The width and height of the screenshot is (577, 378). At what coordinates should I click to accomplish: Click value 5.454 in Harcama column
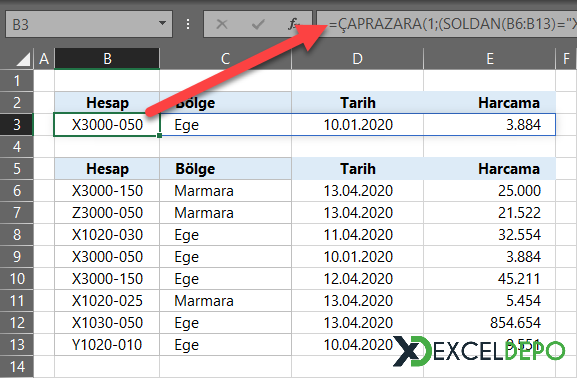pos(523,301)
